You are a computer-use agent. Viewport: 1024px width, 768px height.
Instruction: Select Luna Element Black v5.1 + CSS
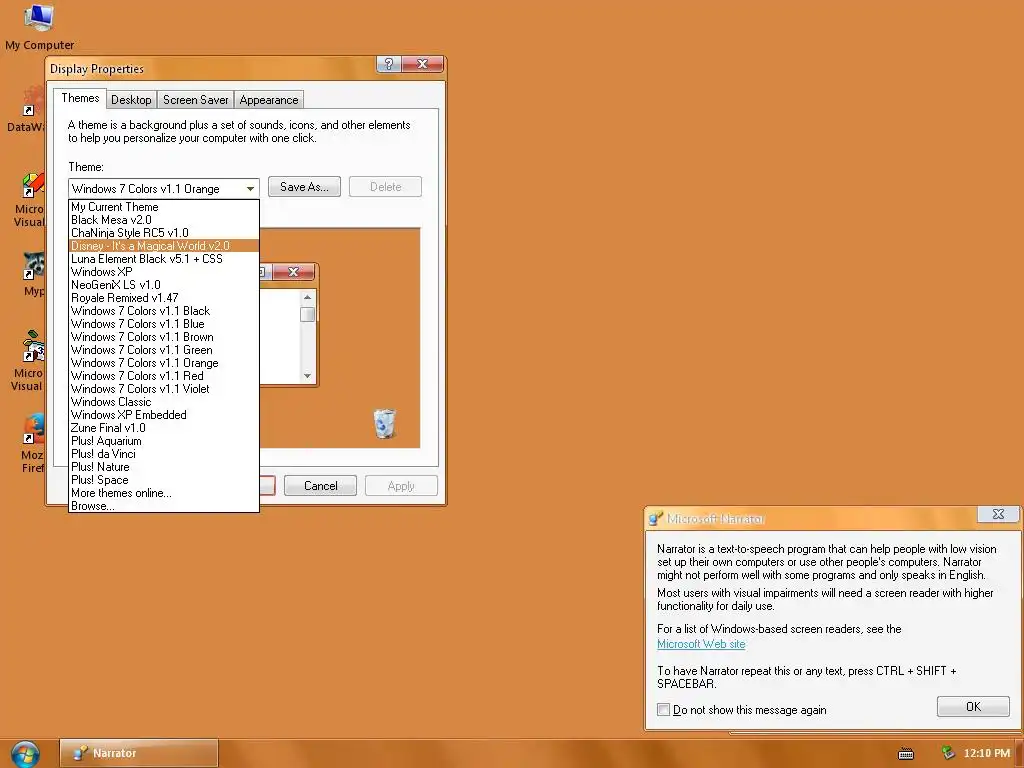pyautogui.click(x=164, y=259)
